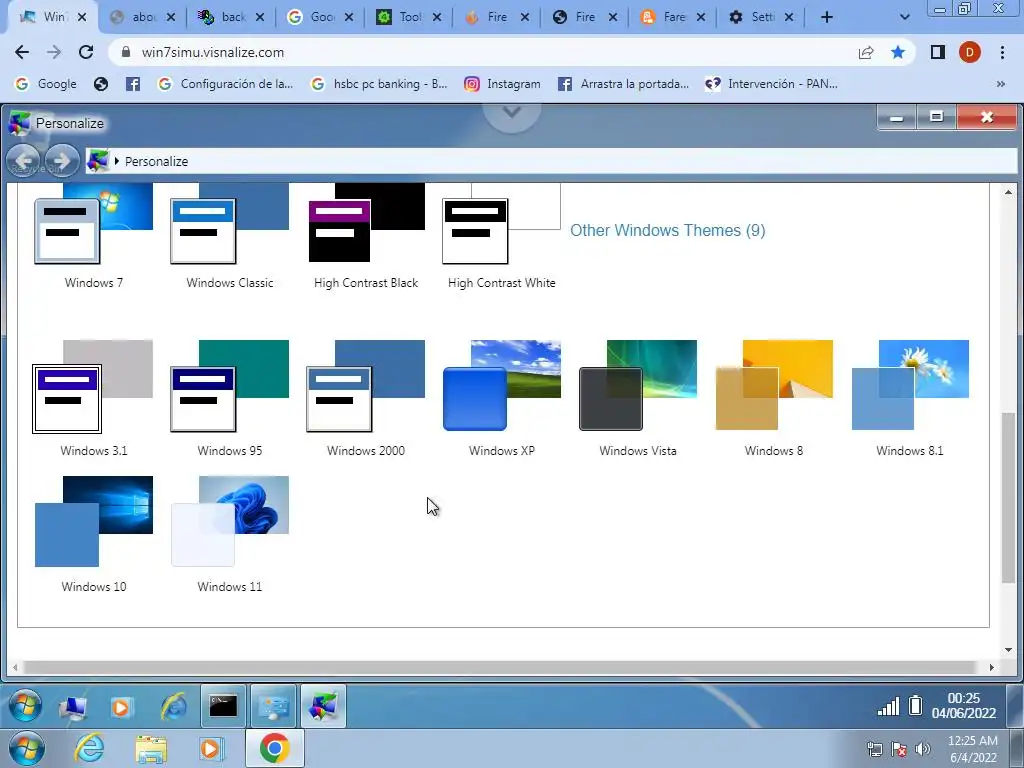Show more bookmarks overflow chevron
This screenshot has width=1024, height=768.
coord(1000,84)
